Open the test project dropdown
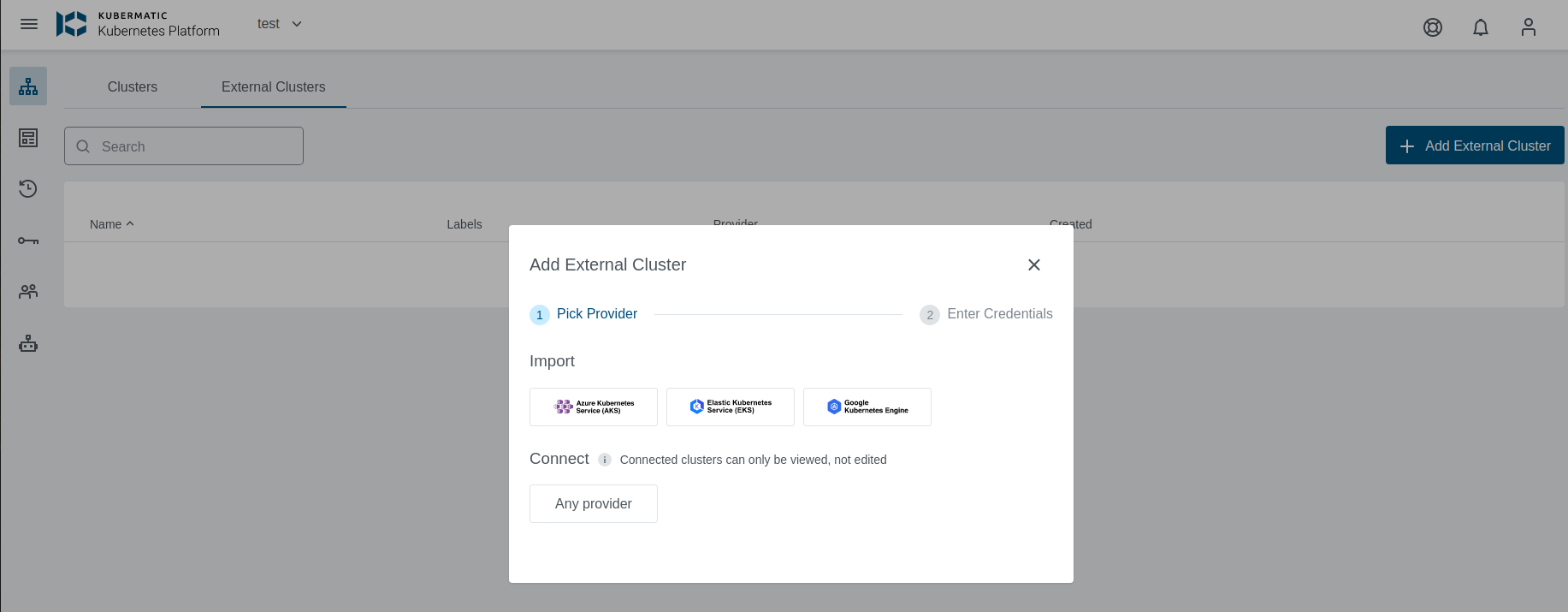Image resolution: width=1568 pixels, height=612 pixels. [278, 24]
